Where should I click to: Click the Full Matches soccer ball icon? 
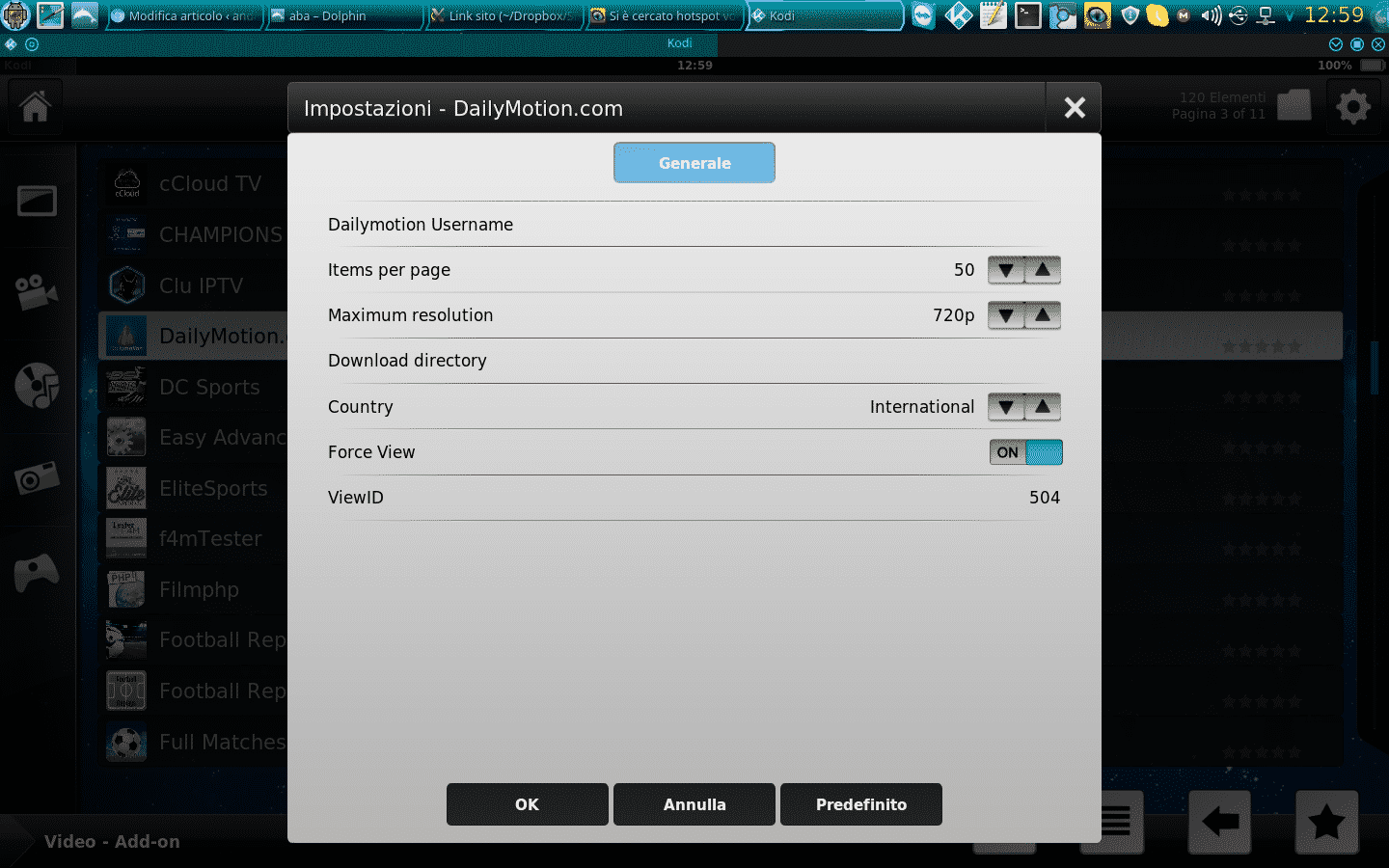tap(126, 742)
